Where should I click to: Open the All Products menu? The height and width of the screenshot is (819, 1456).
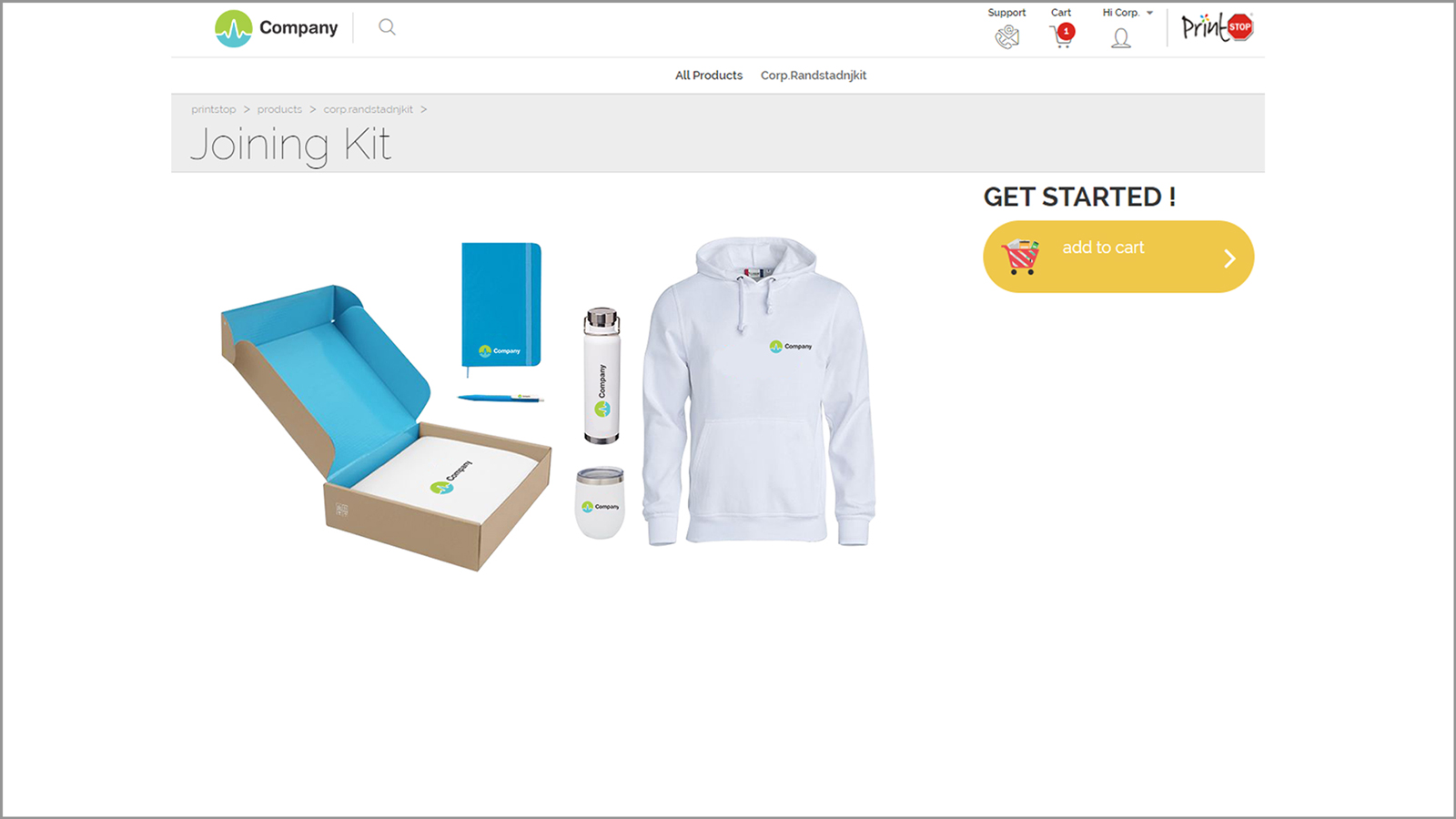(709, 76)
